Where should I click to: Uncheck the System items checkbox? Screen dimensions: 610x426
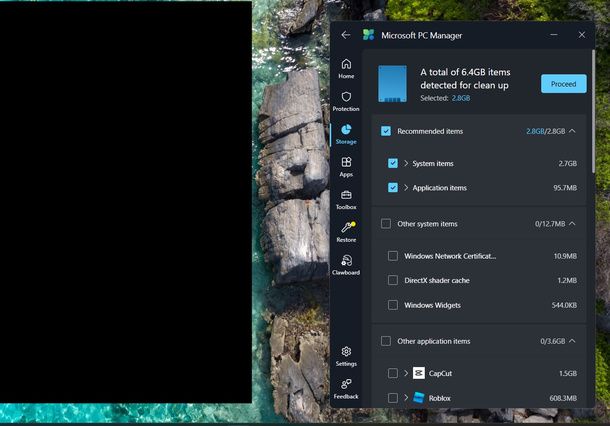tap(393, 163)
